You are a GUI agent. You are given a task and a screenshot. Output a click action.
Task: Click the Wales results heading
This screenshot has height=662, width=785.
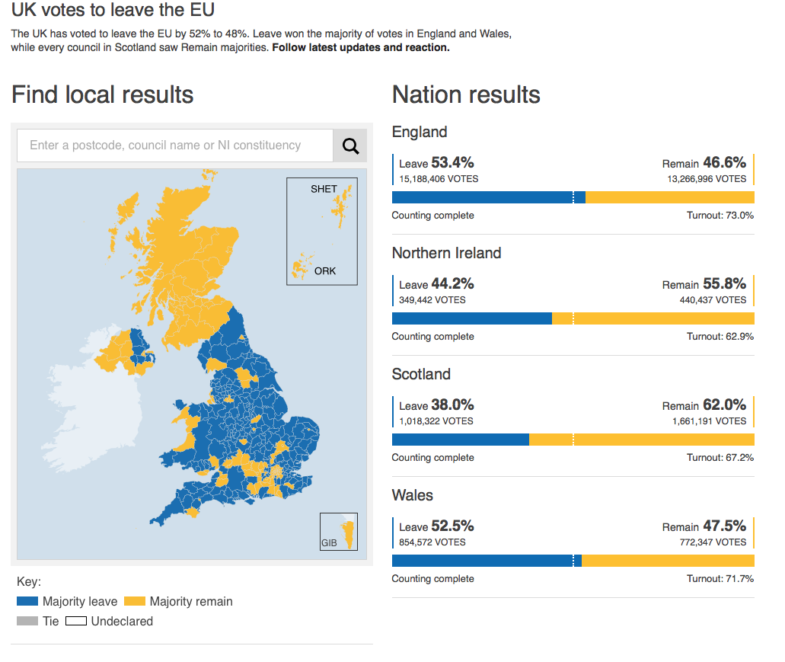click(x=412, y=495)
